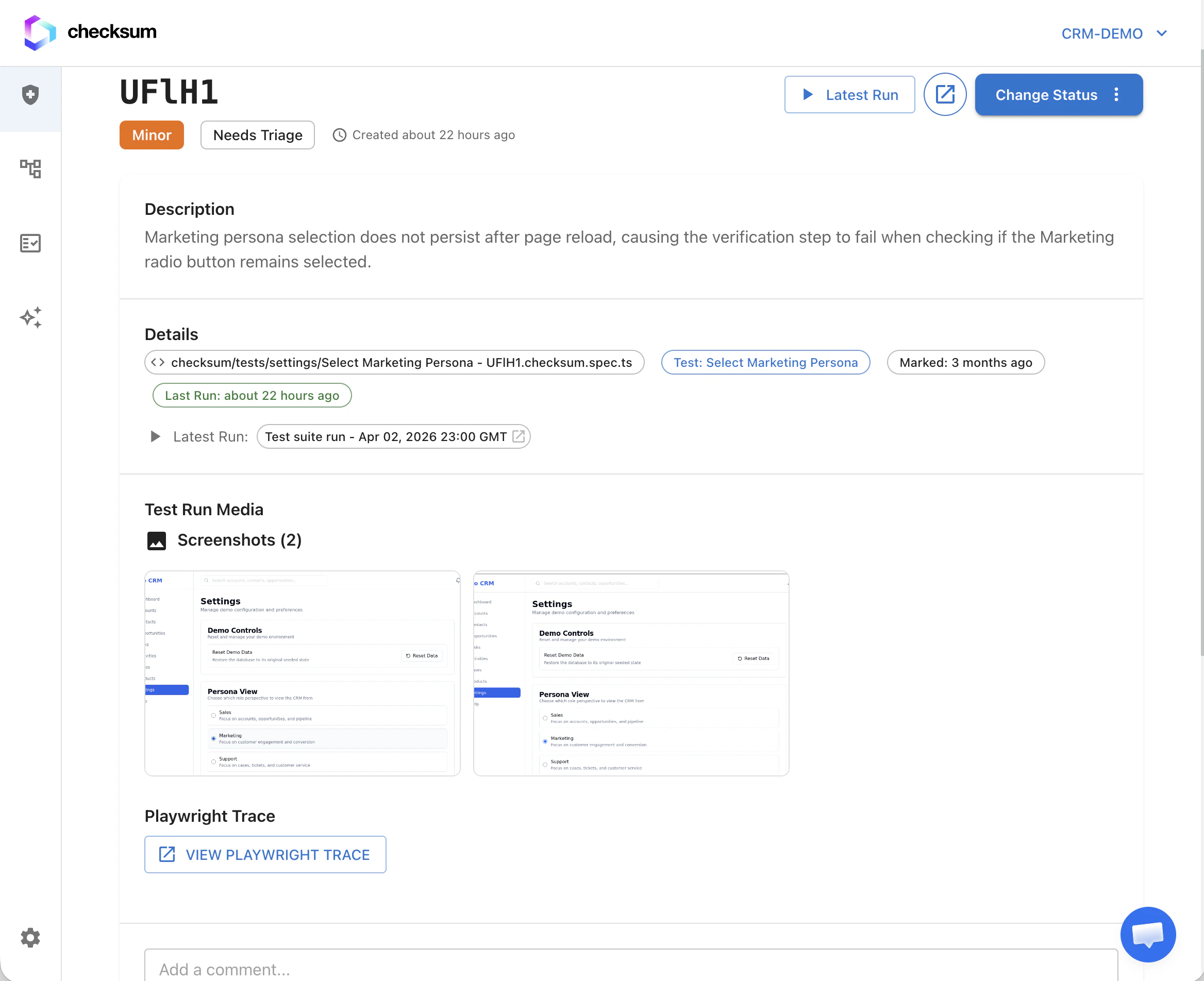The image size is (1204, 981).
Task: Click the AI sparkles icon in the sidebar
Action: point(30,317)
